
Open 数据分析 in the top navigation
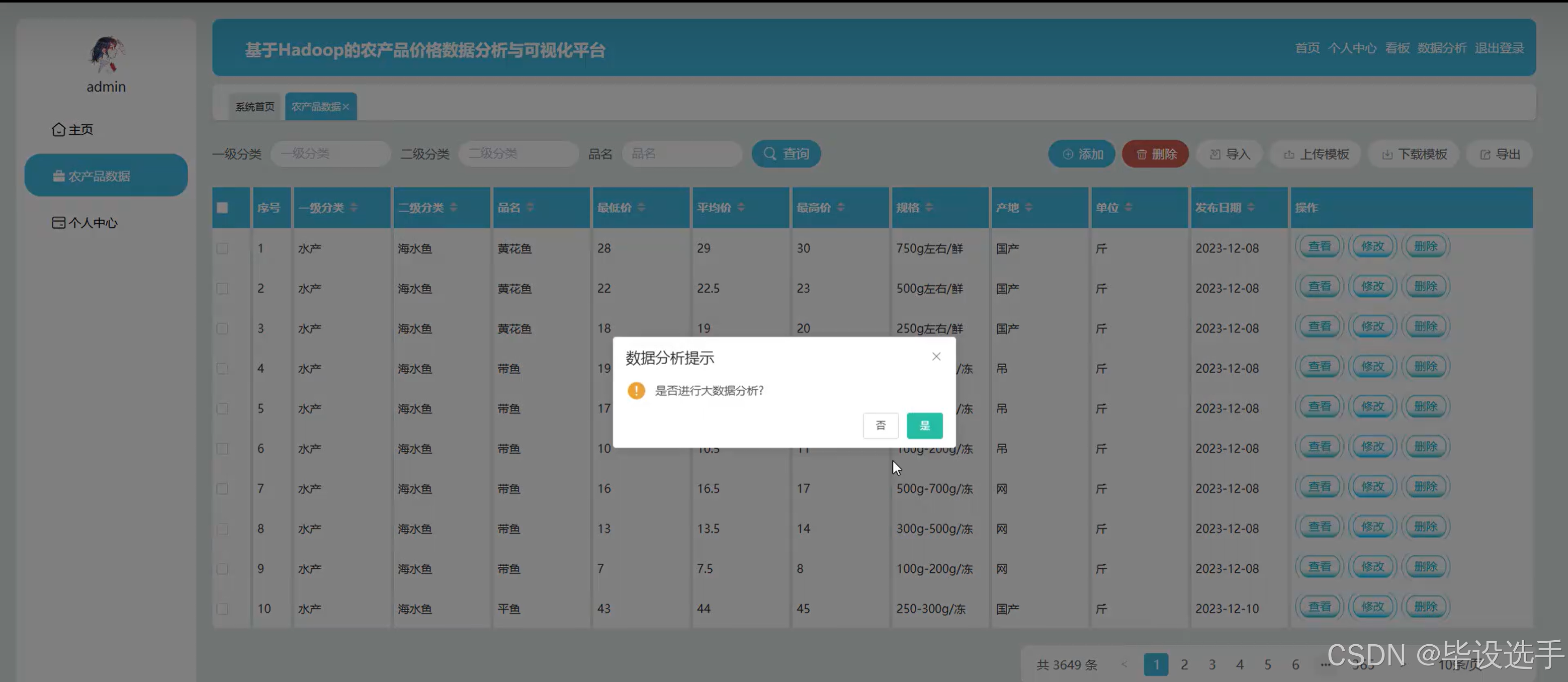point(1441,48)
